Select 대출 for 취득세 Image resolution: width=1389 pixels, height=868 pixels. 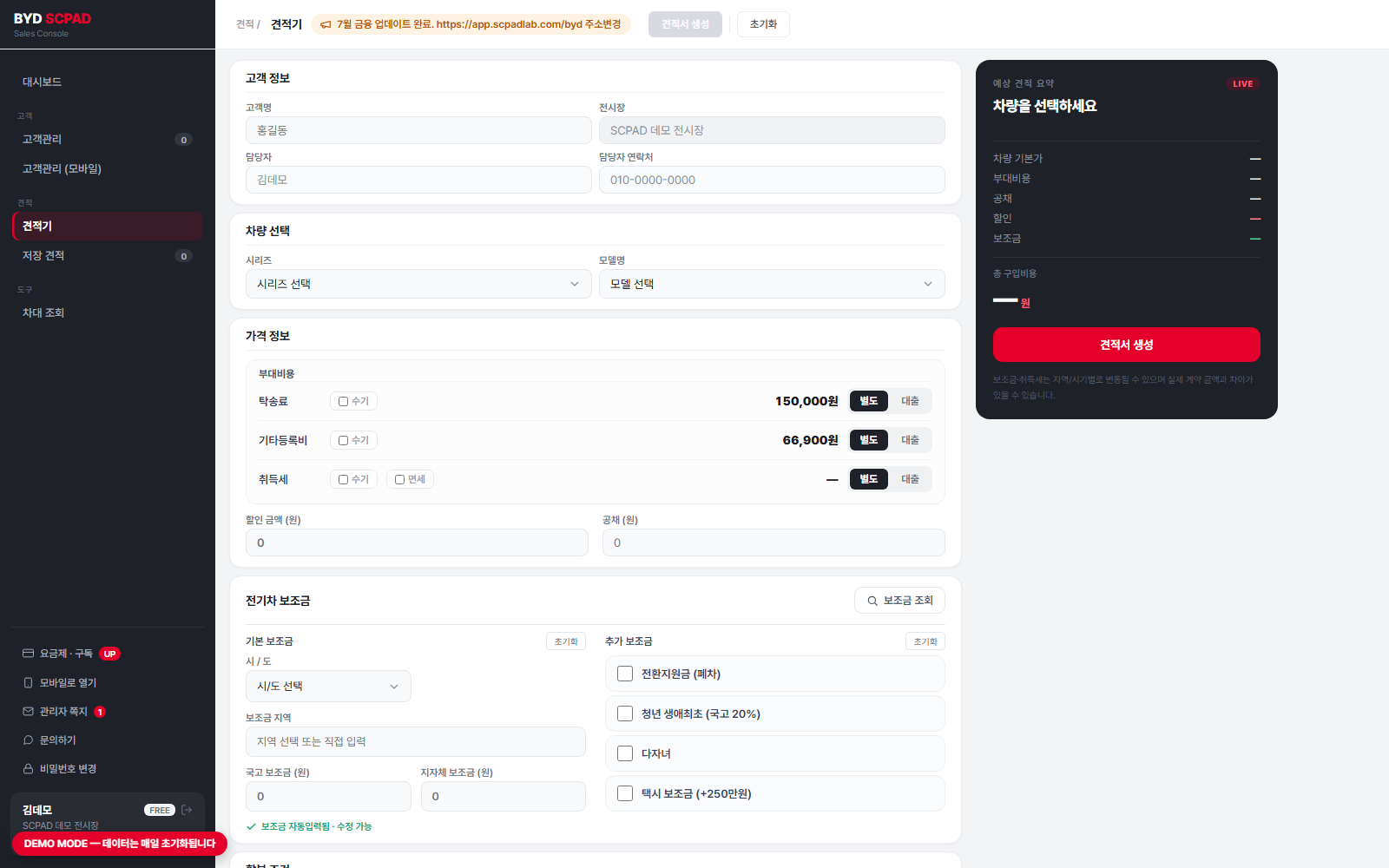910,479
